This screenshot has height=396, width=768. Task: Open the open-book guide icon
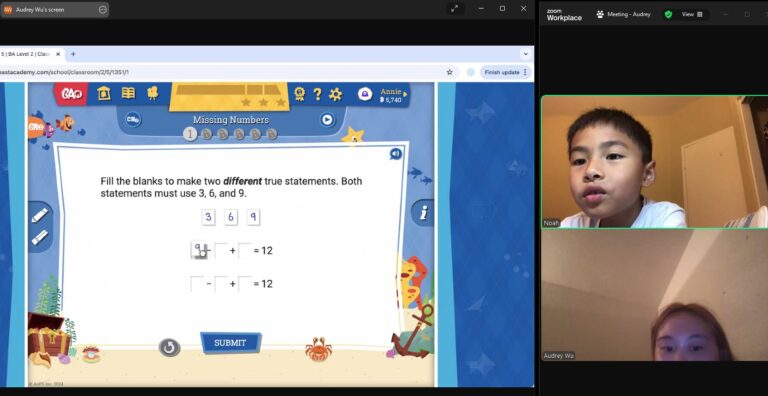click(128, 93)
